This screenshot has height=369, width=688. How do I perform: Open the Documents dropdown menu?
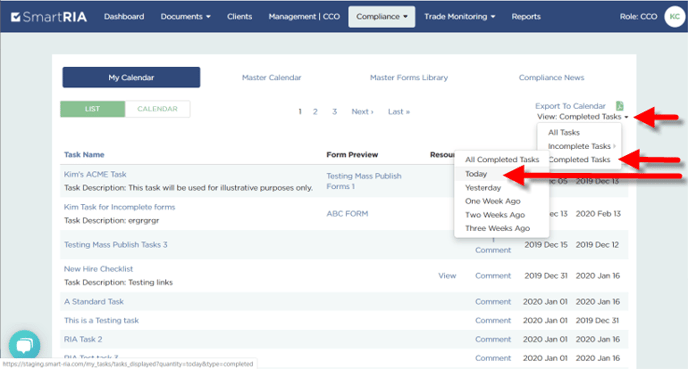tap(186, 17)
